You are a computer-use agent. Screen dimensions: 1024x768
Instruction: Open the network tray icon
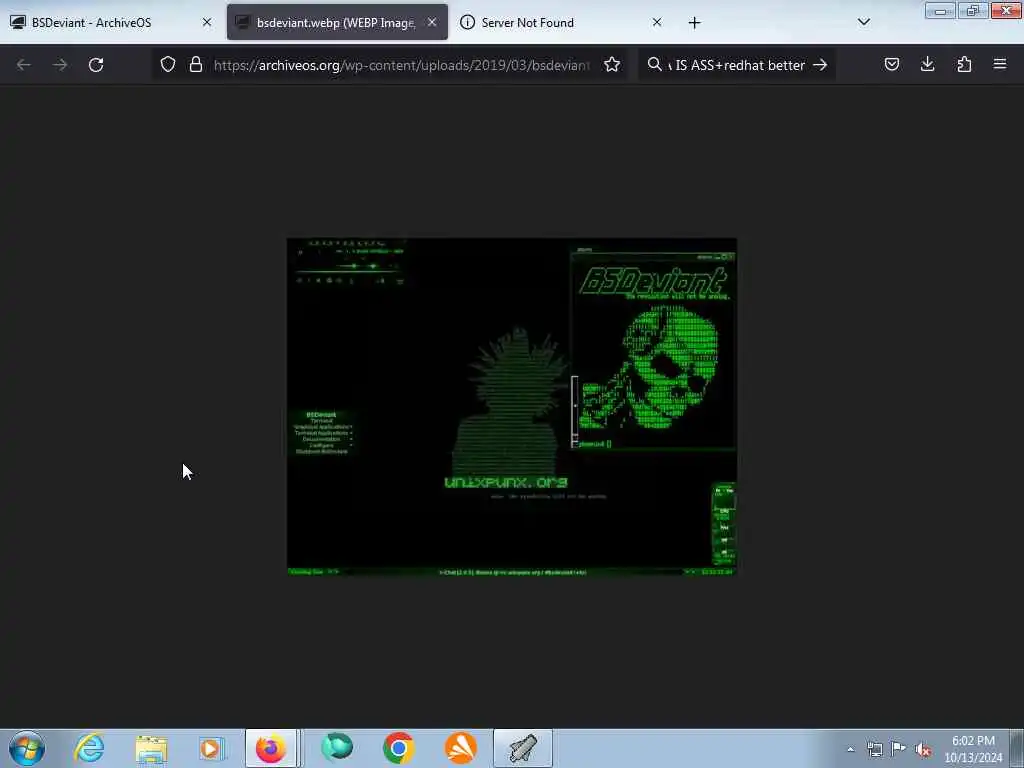[x=874, y=749]
